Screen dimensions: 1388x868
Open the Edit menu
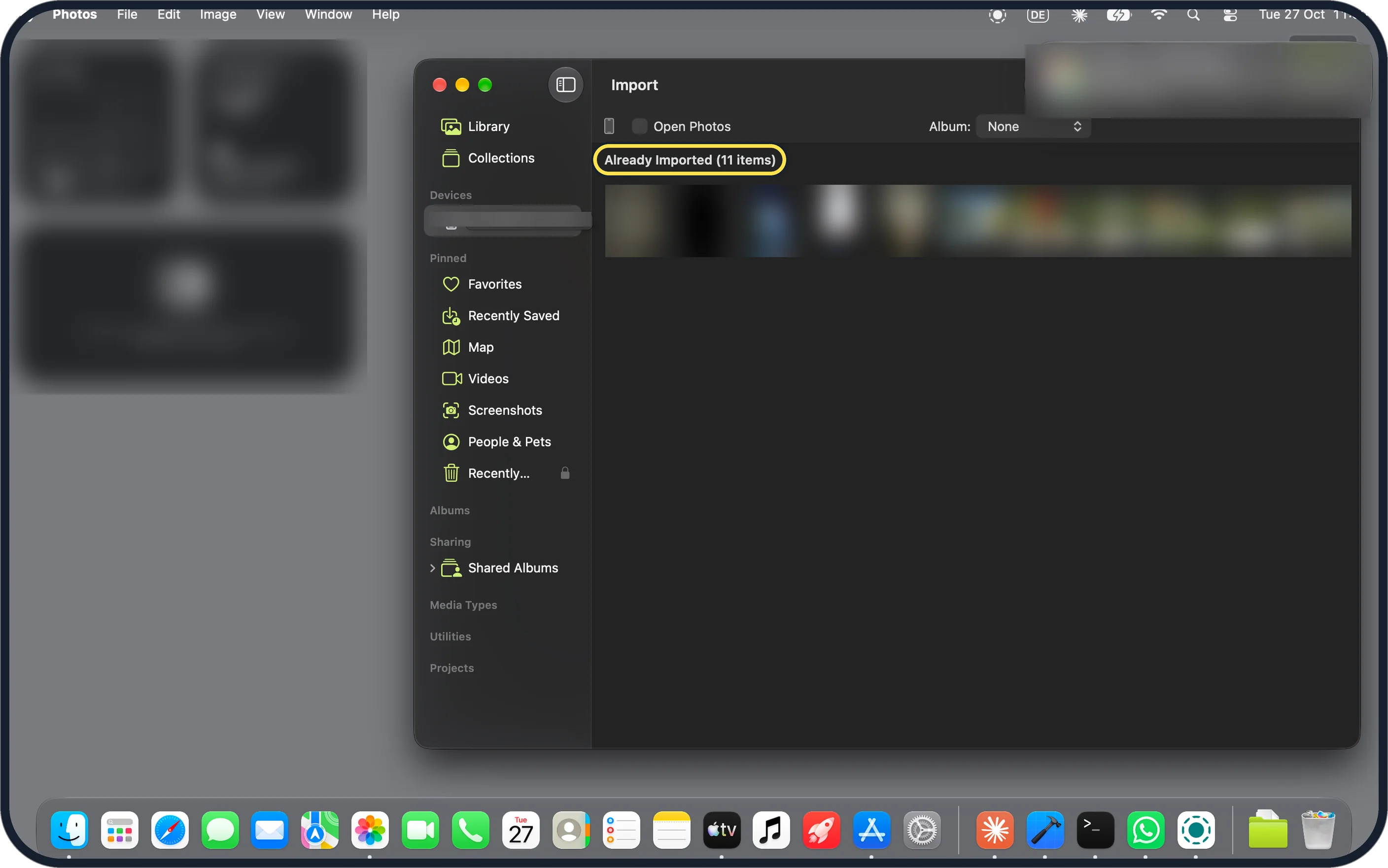tap(168, 14)
